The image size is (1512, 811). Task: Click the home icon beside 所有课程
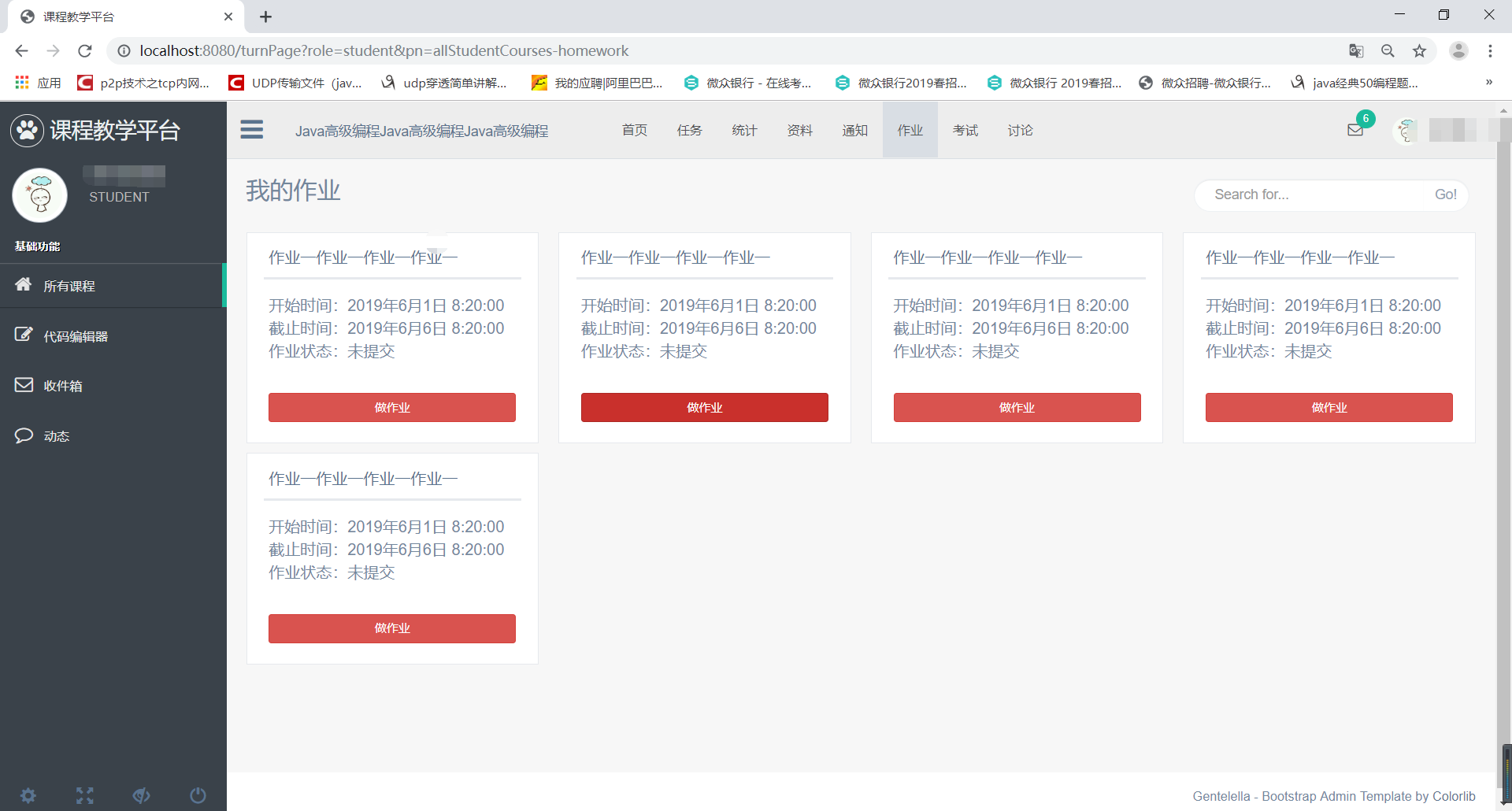click(24, 284)
